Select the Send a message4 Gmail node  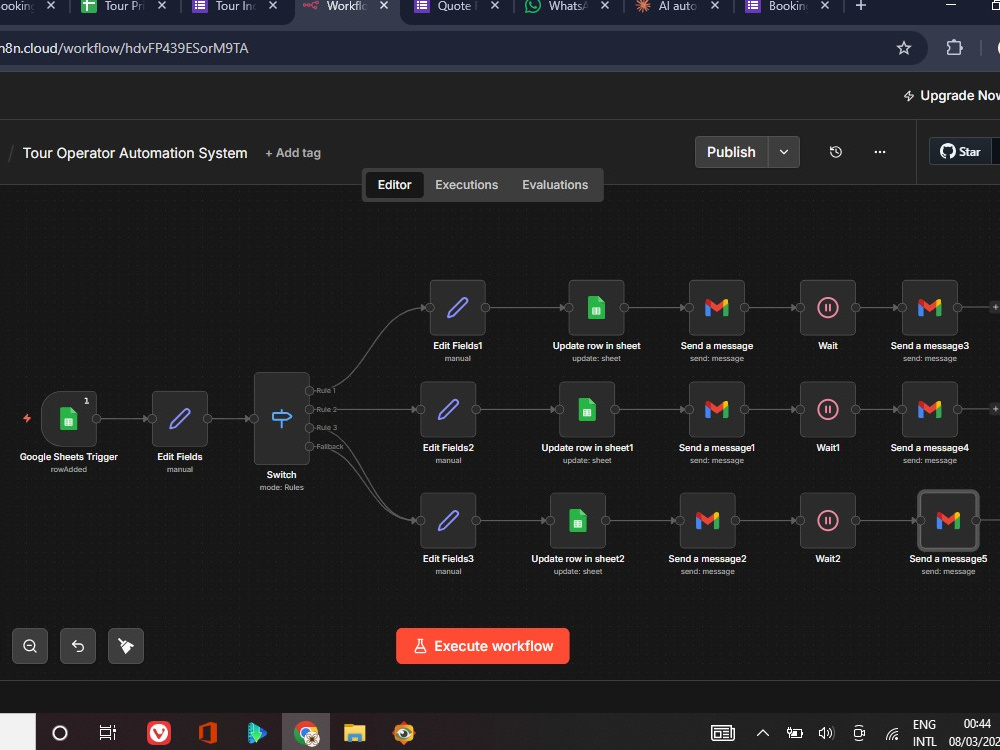point(930,409)
